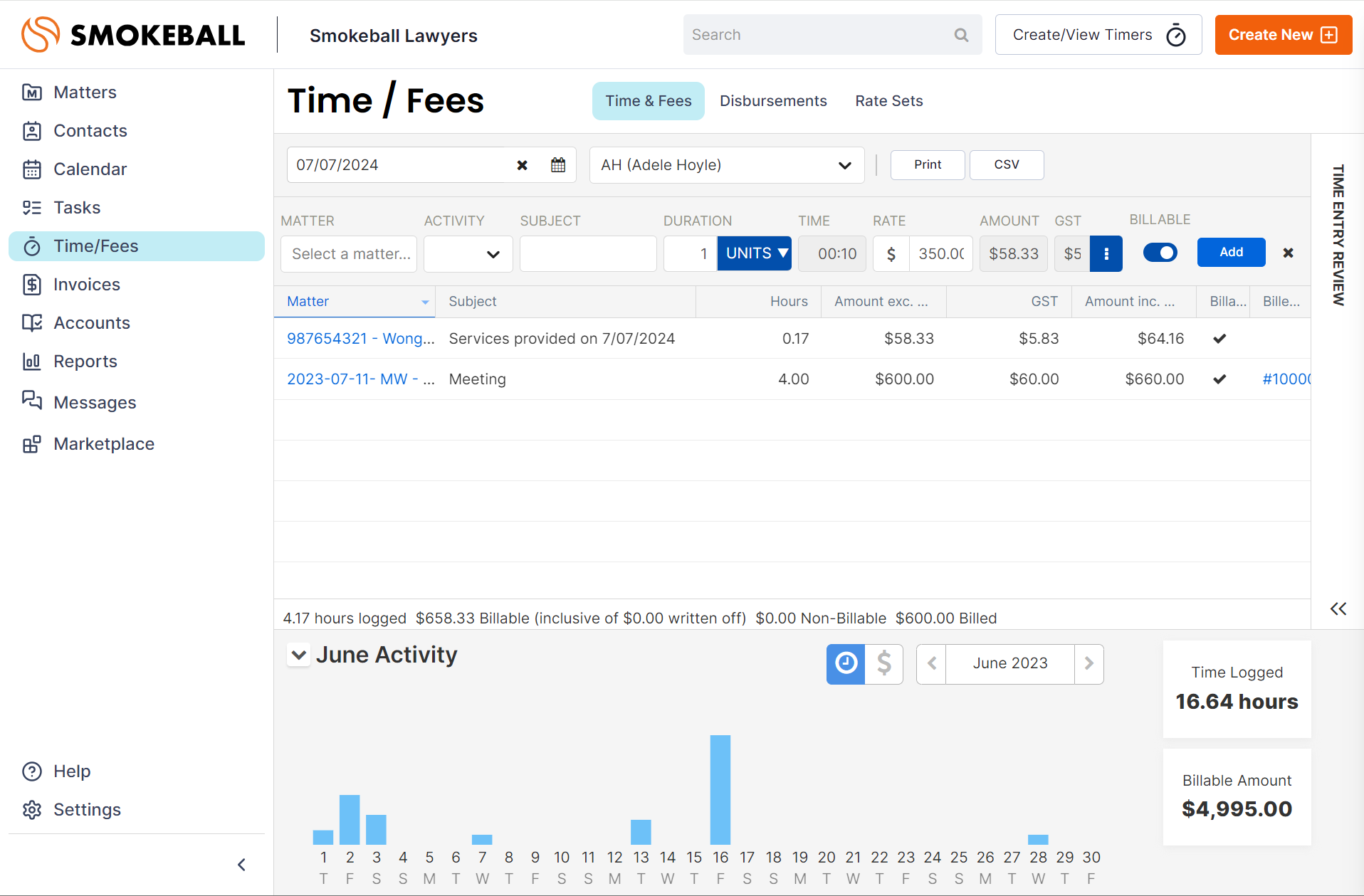Open the Marketplace sidebar icon
The image size is (1364, 896).
pyautogui.click(x=32, y=444)
